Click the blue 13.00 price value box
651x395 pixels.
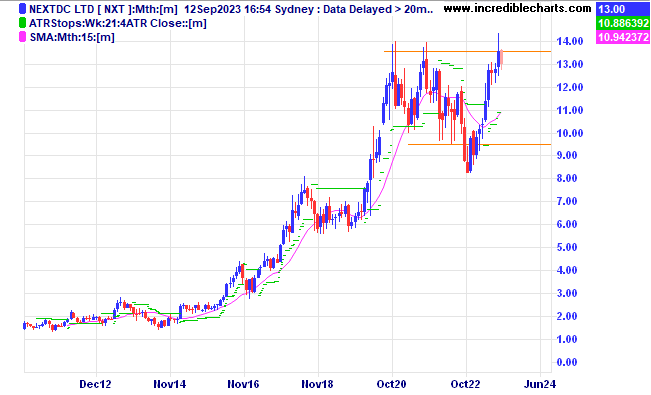[x=623, y=9]
